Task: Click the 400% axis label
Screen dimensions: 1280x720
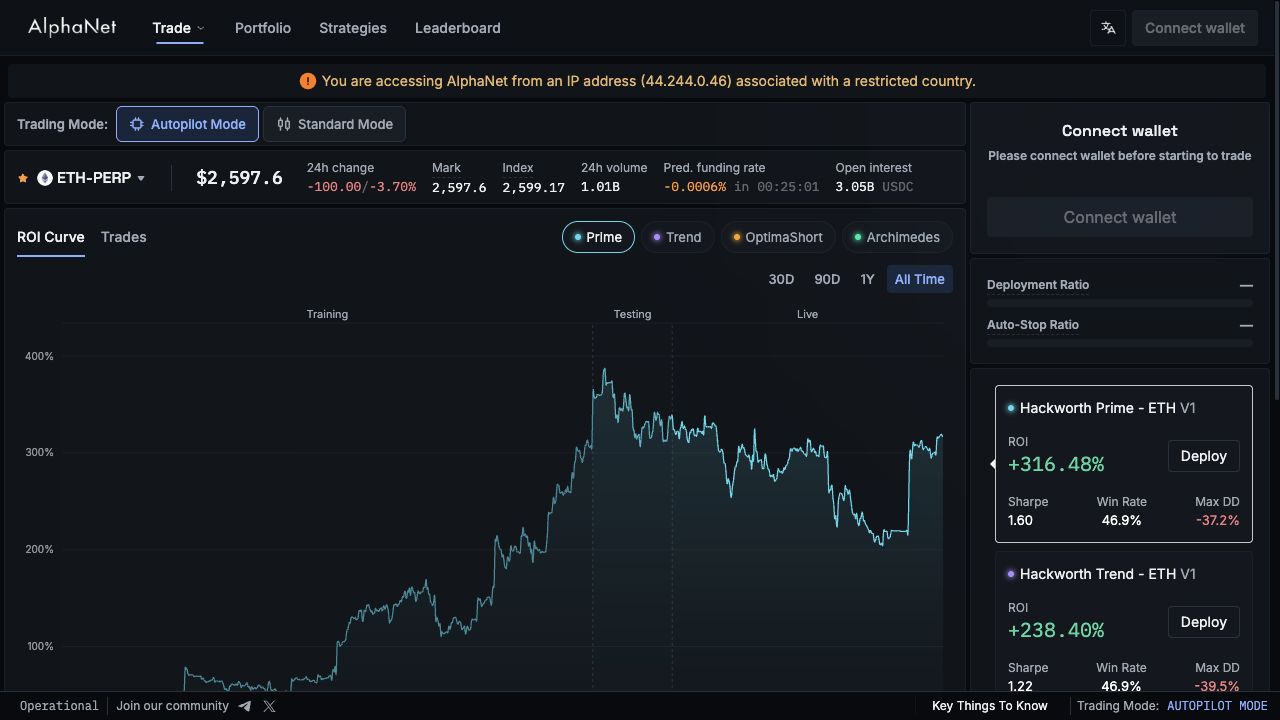Action: pos(39,356)
